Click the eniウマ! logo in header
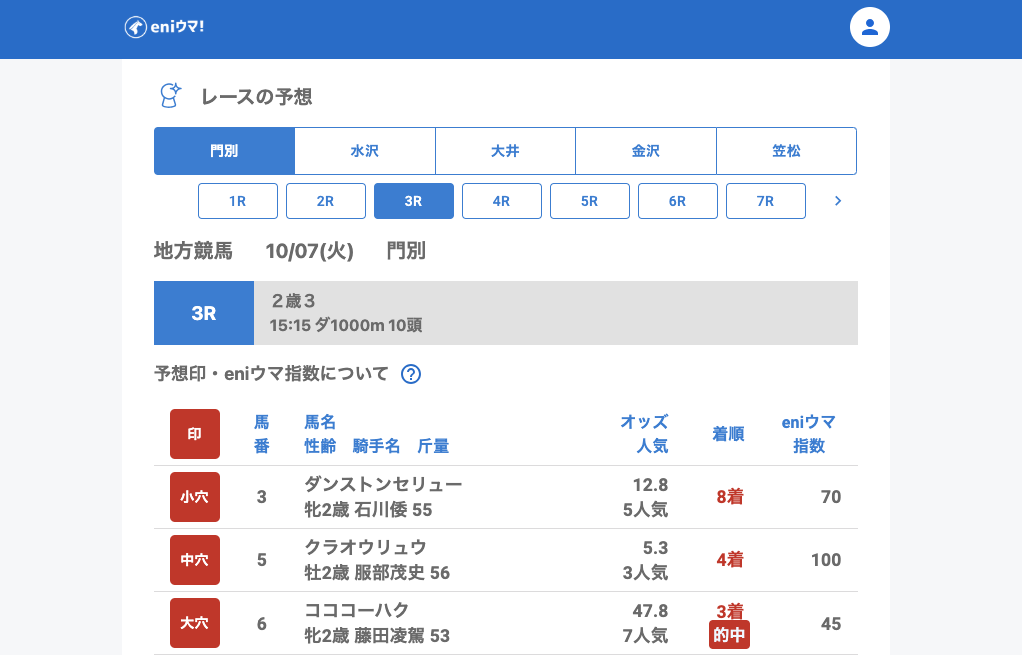 tap(165, 27)
